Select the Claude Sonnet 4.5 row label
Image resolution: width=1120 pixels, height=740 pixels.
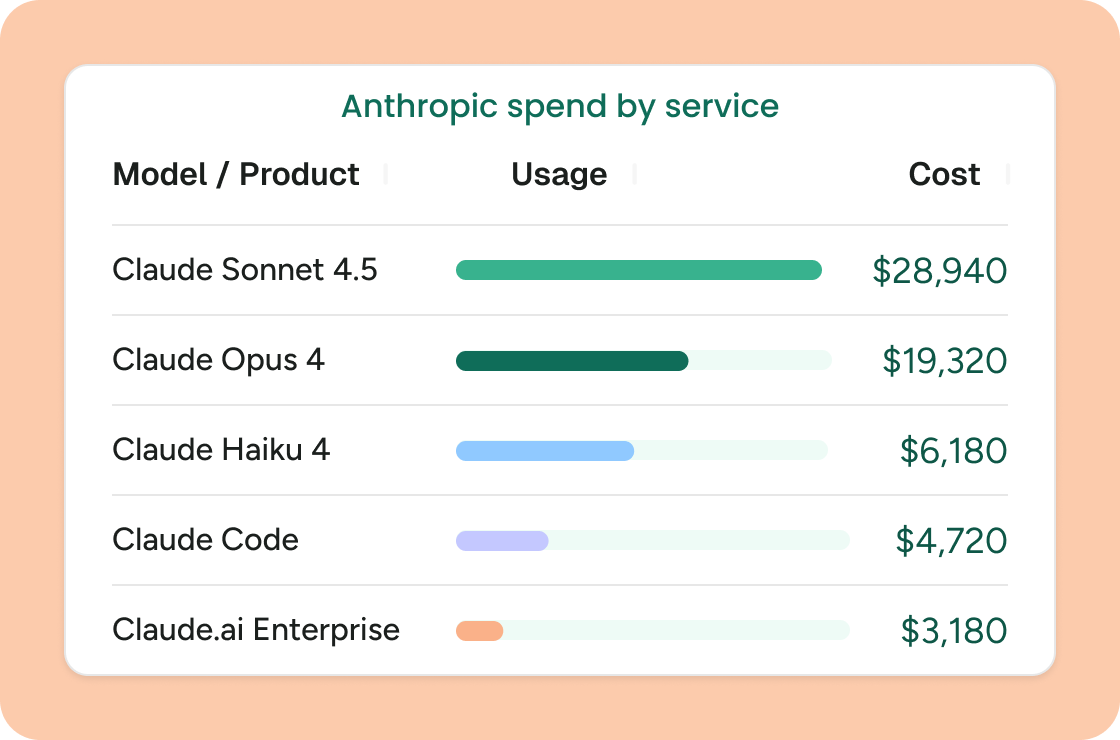click(245, 270)
